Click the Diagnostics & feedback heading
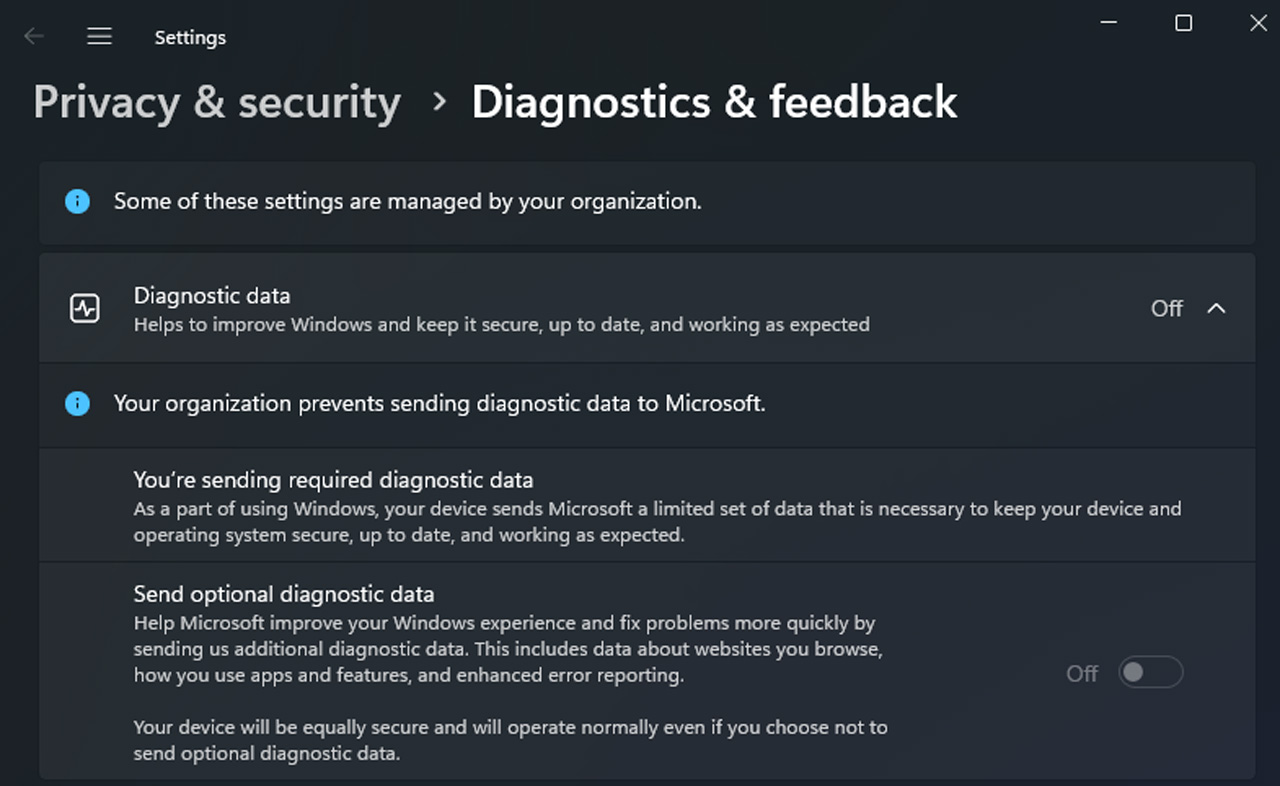1280x786 pixels. 714,103
